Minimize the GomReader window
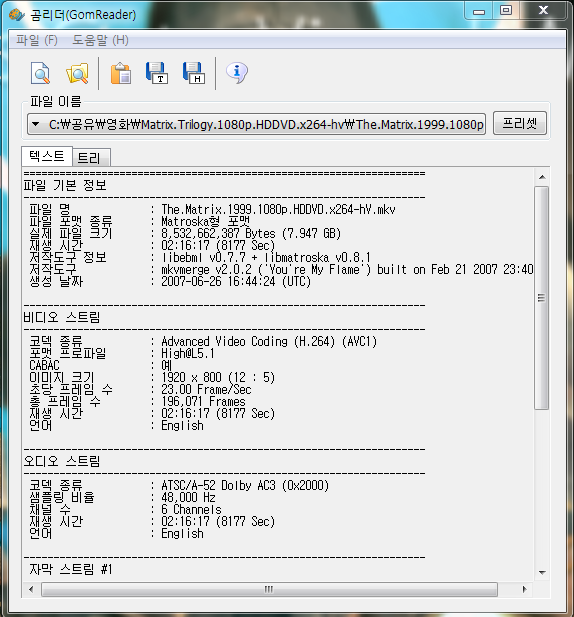 pos(479,11)
